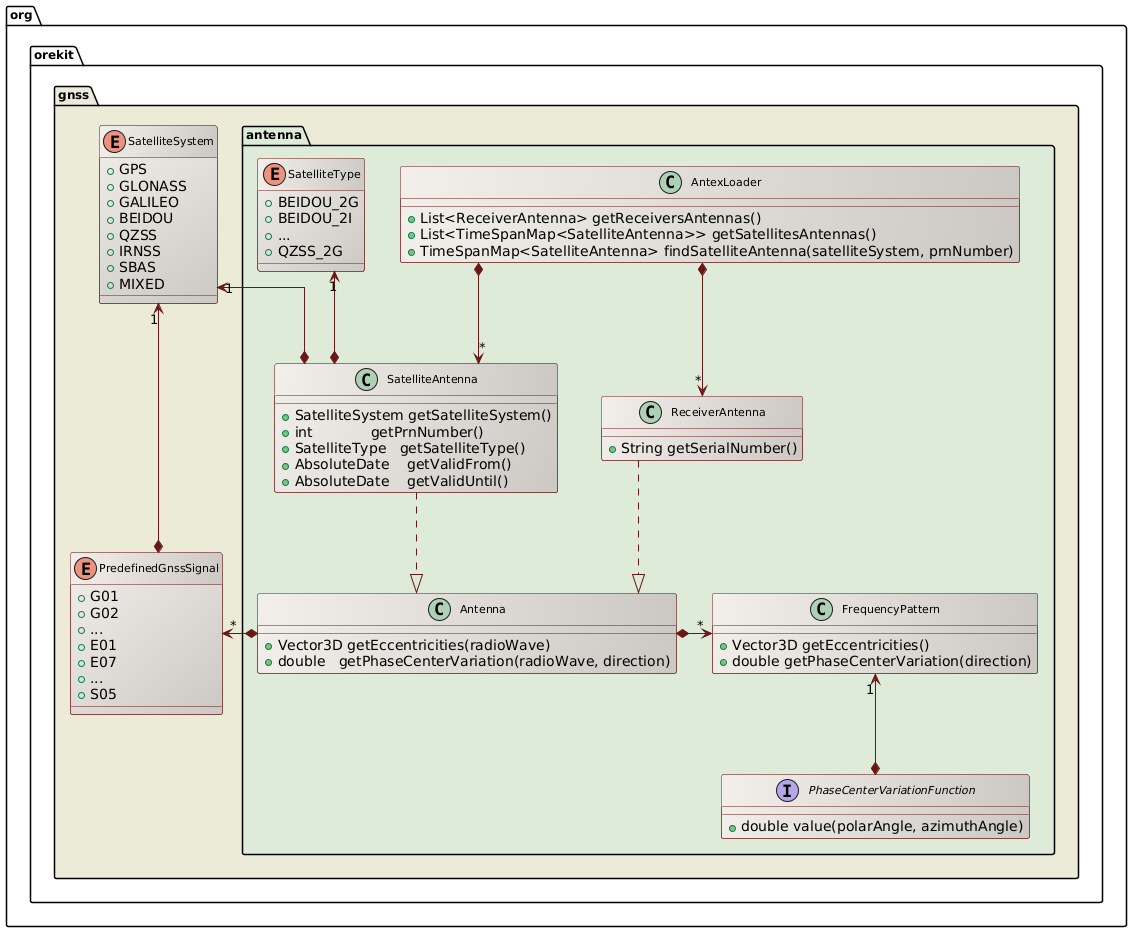Click the enum icon on SatelliteSystem

(113, 141)
